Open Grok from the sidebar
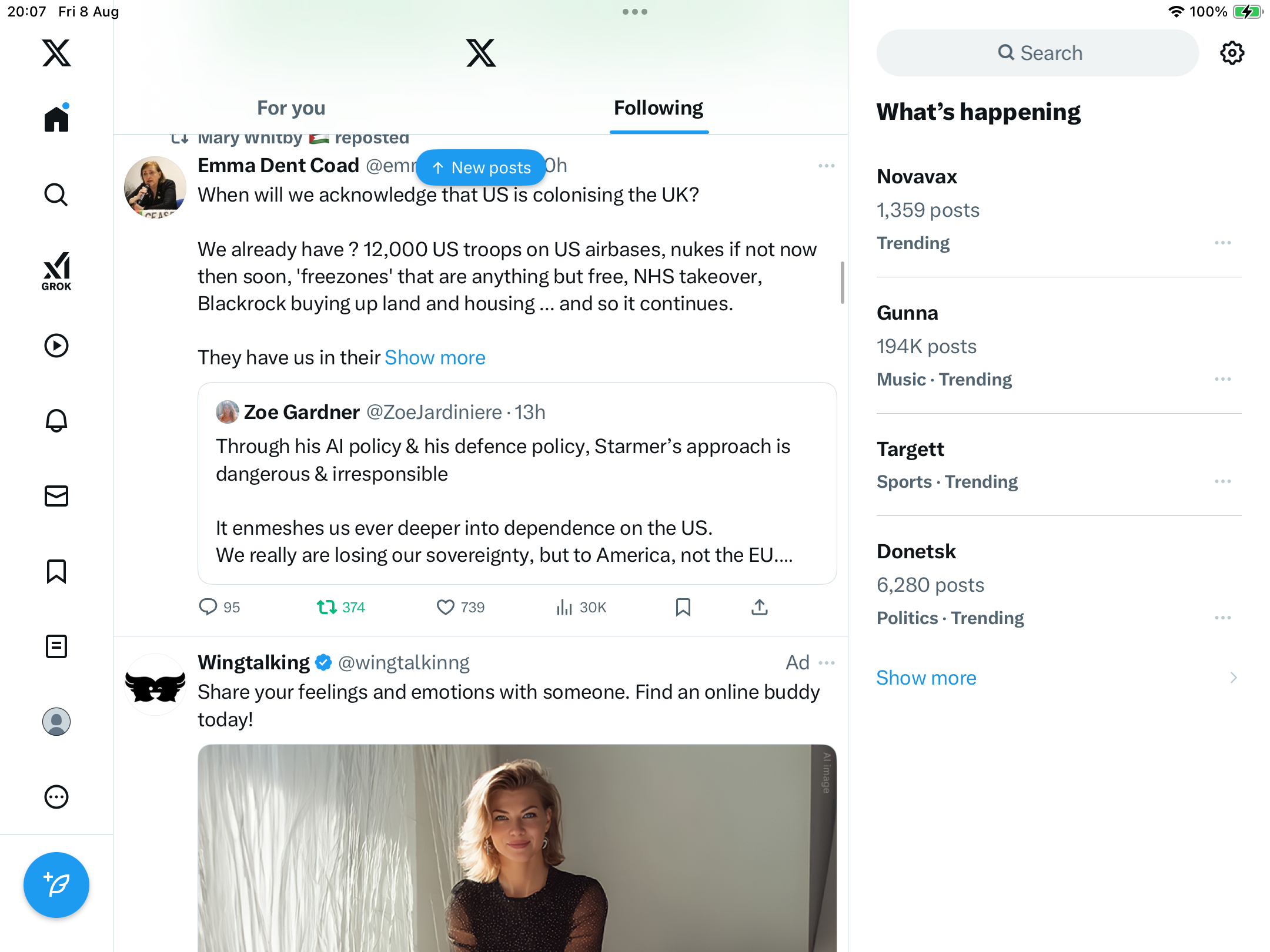The width and height of the screenshot is (1270, 952). point(56,271)
